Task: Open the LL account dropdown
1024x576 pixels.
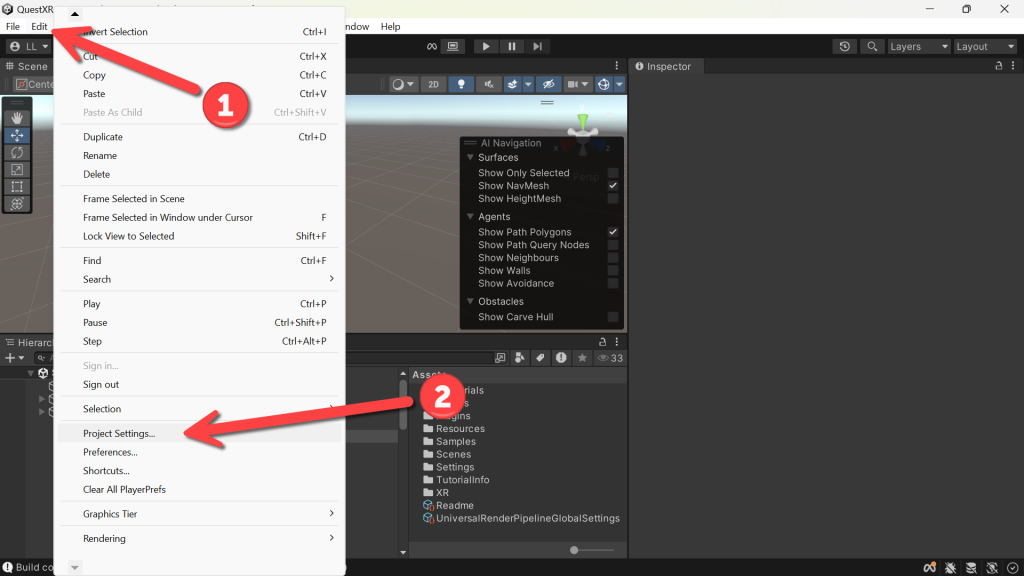Action: [29, 46]
